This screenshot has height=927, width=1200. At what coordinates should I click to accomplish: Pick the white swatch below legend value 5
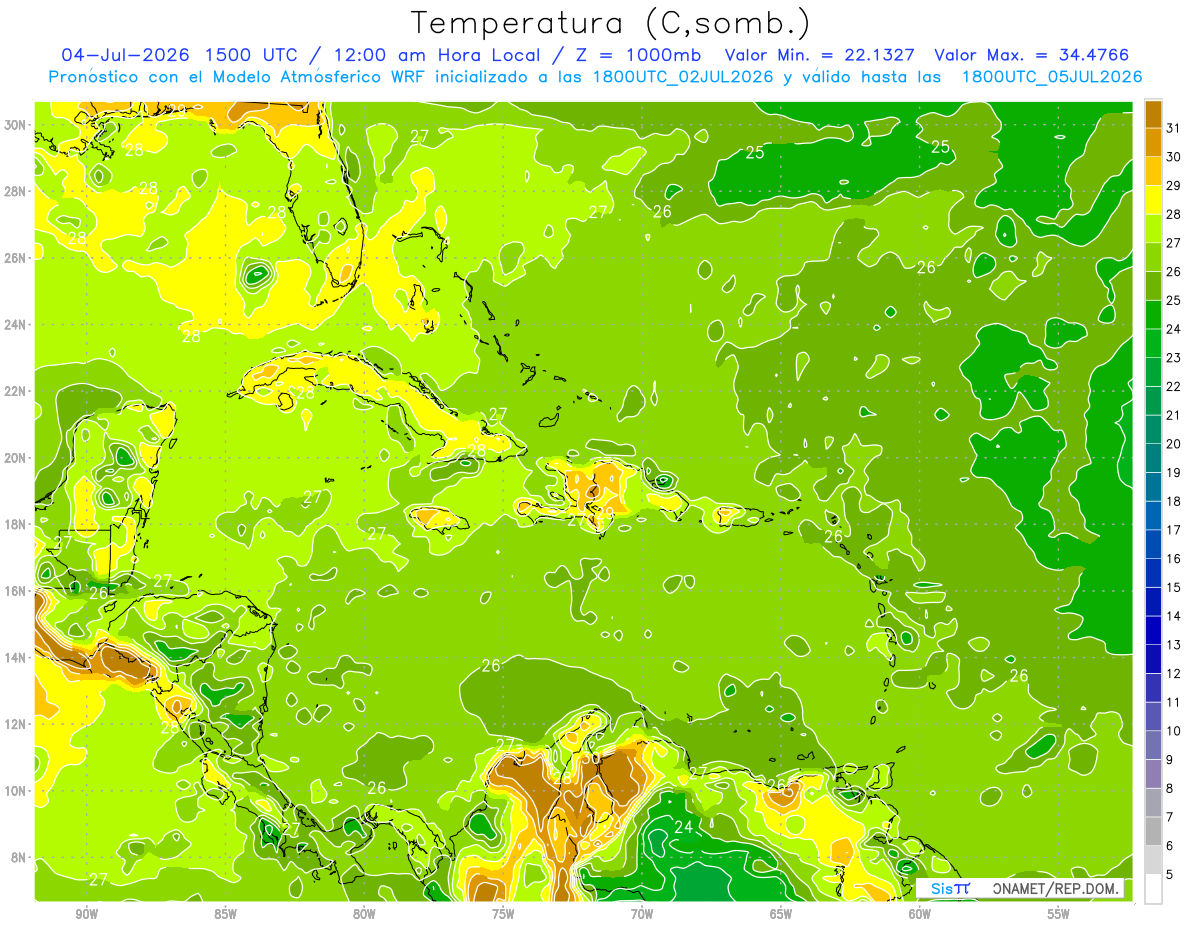(1153, 889)
